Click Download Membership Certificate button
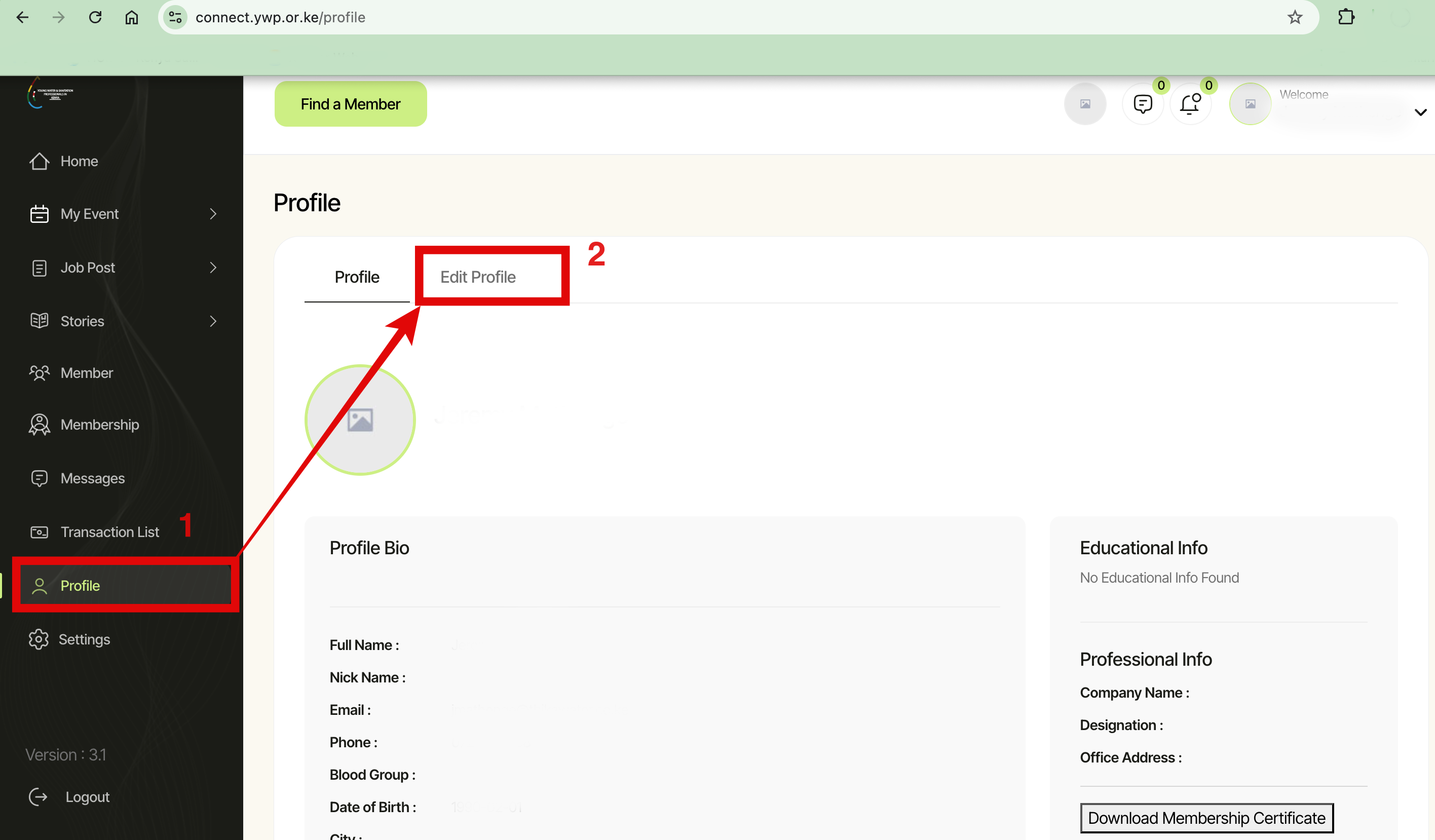 point(1206,818)
